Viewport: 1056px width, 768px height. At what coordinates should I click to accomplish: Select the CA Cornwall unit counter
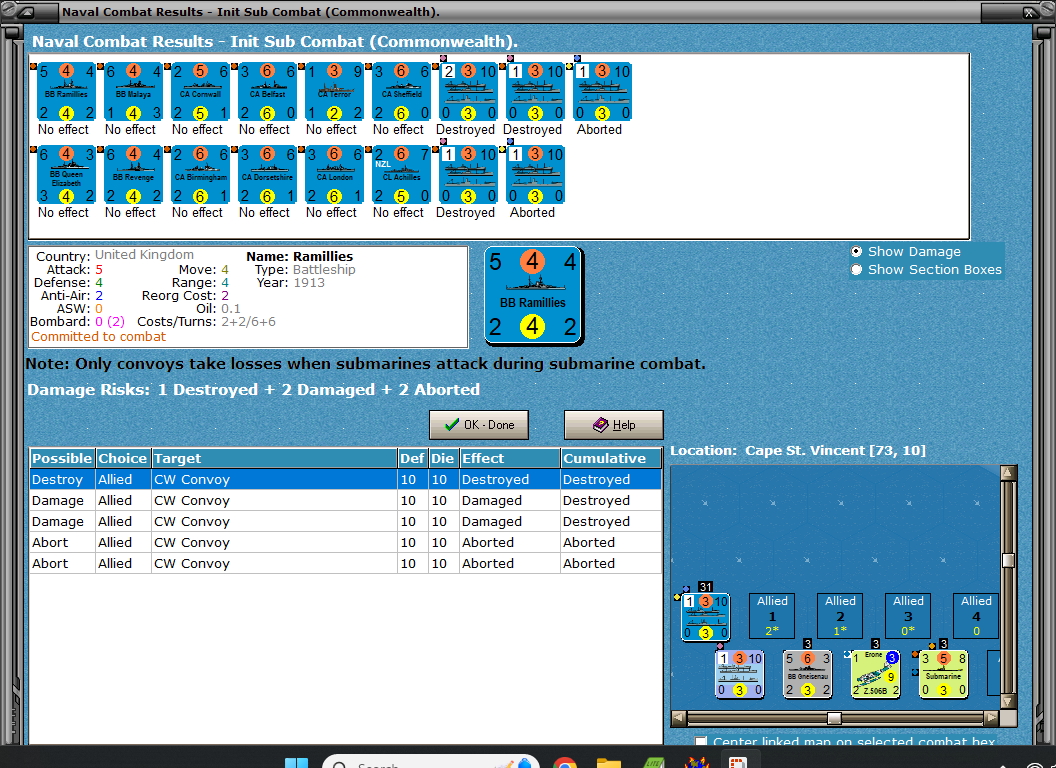pyautogui.click(x=200, y=92)
